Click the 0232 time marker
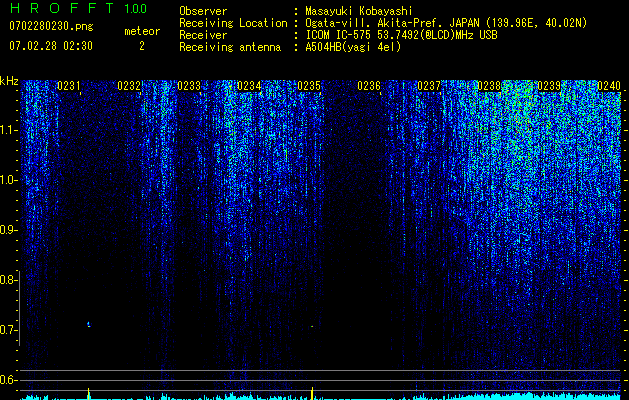629x400 pixels. (x=129, y=86)
